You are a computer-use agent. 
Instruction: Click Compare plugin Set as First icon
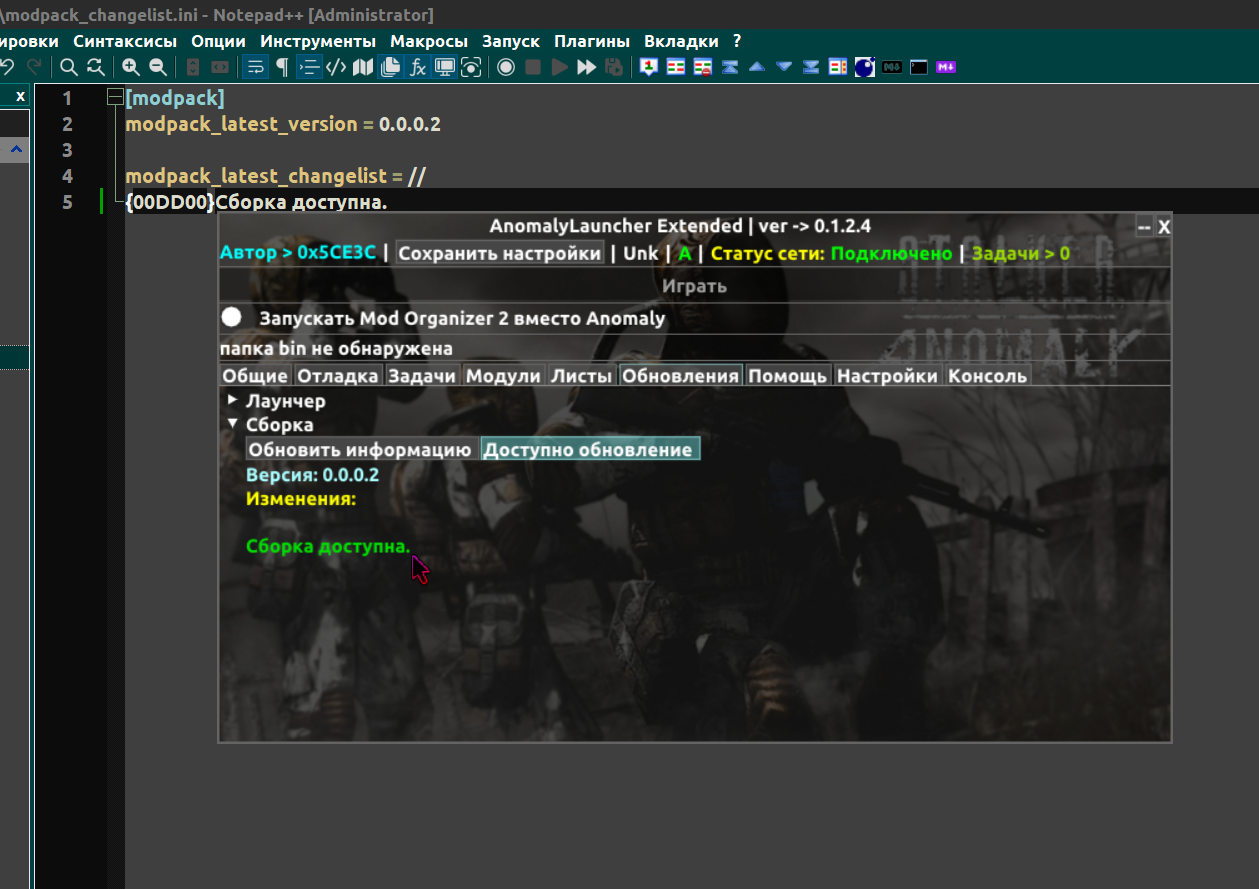point(649,67)
